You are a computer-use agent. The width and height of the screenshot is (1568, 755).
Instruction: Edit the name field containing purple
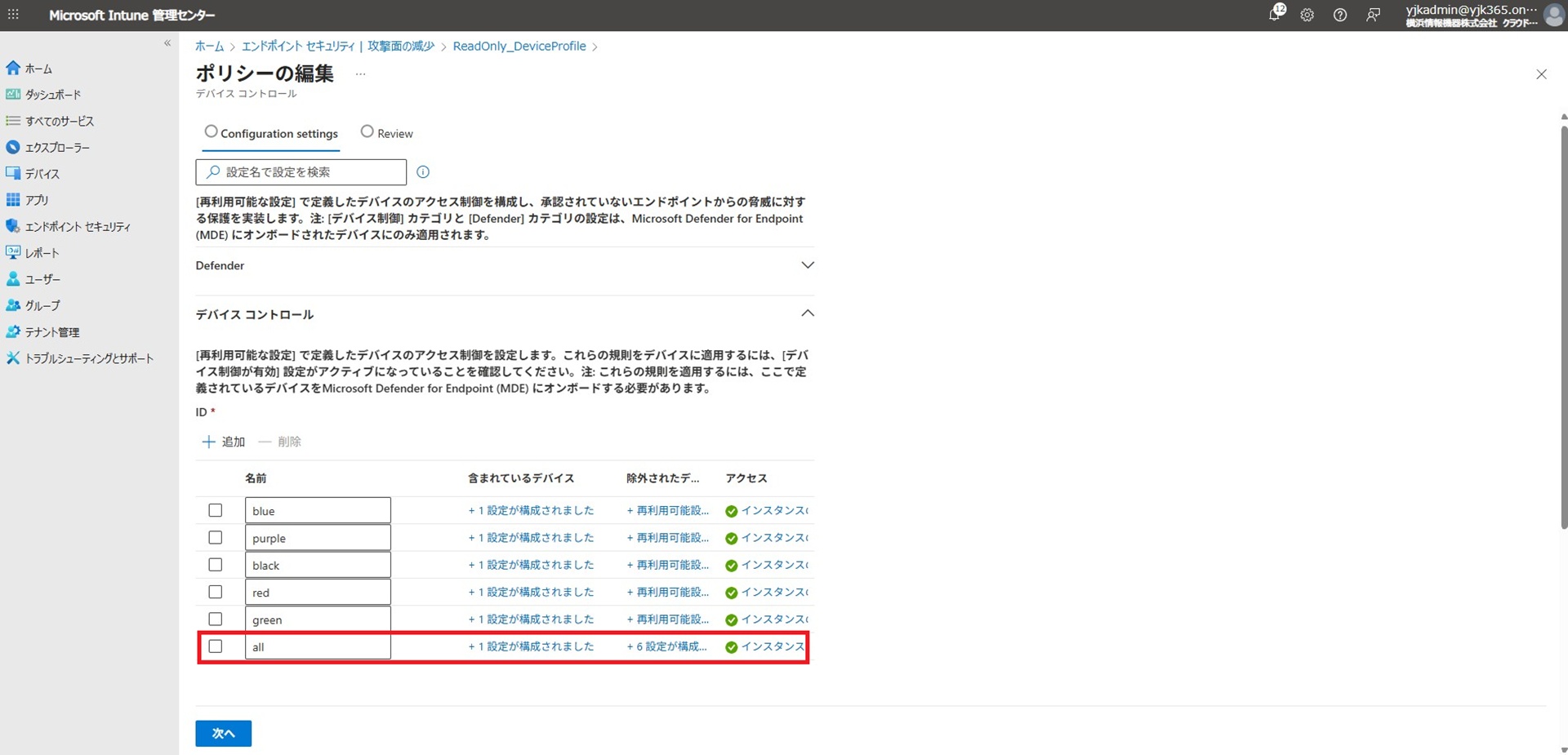coord(318,537)
